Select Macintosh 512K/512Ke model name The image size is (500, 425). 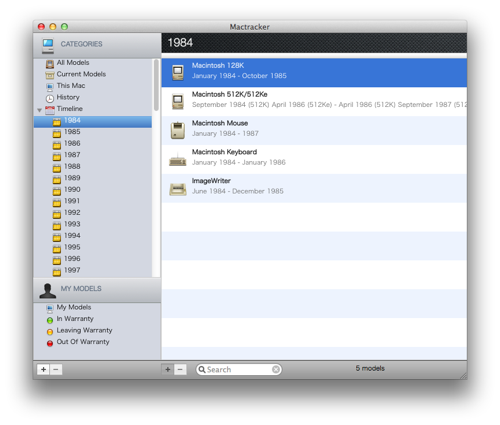click(229, 94)
